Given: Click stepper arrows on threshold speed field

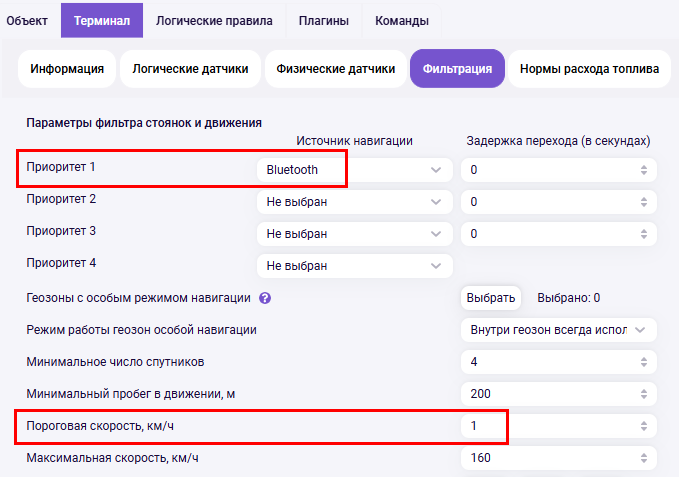Looking at the screenshot, I should [x=644, y=426].
